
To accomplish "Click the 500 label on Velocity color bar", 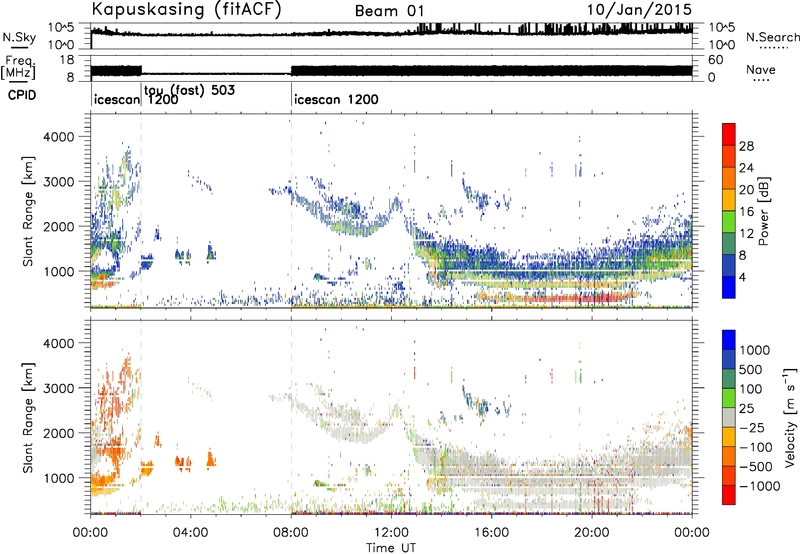I will [x=751, y=369].
